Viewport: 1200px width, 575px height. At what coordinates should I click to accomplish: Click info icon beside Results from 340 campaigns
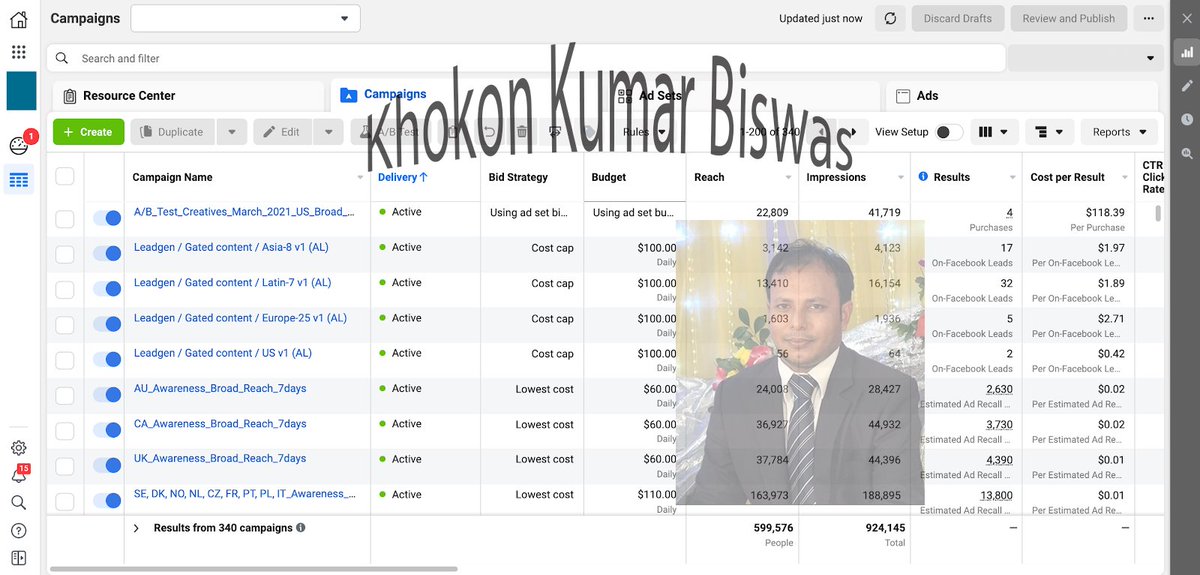click(x=300, y=528)
